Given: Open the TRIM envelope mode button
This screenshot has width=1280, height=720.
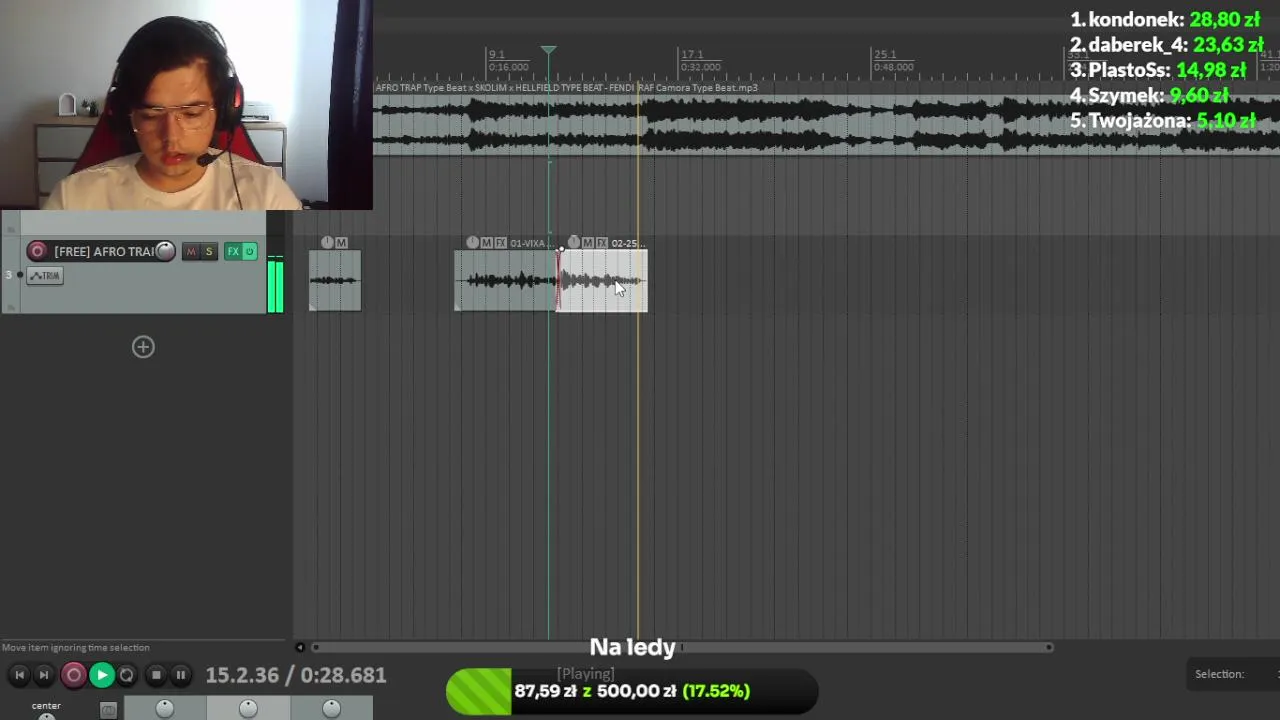Looking at the screenshot, I should point(45,275).
